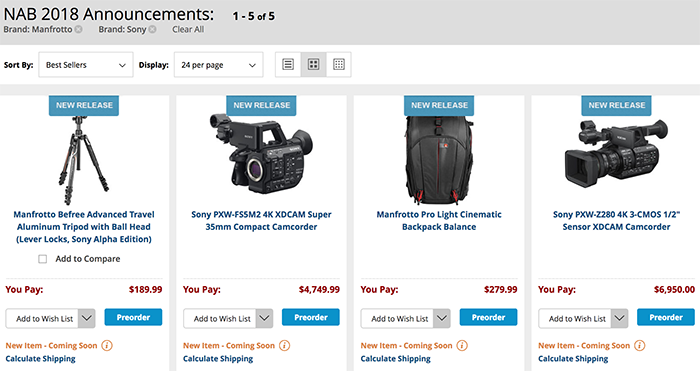The height and width of the screenshot is (371, 700).
Task: Remove the Manfrotto brand filter
Action: 79,29
